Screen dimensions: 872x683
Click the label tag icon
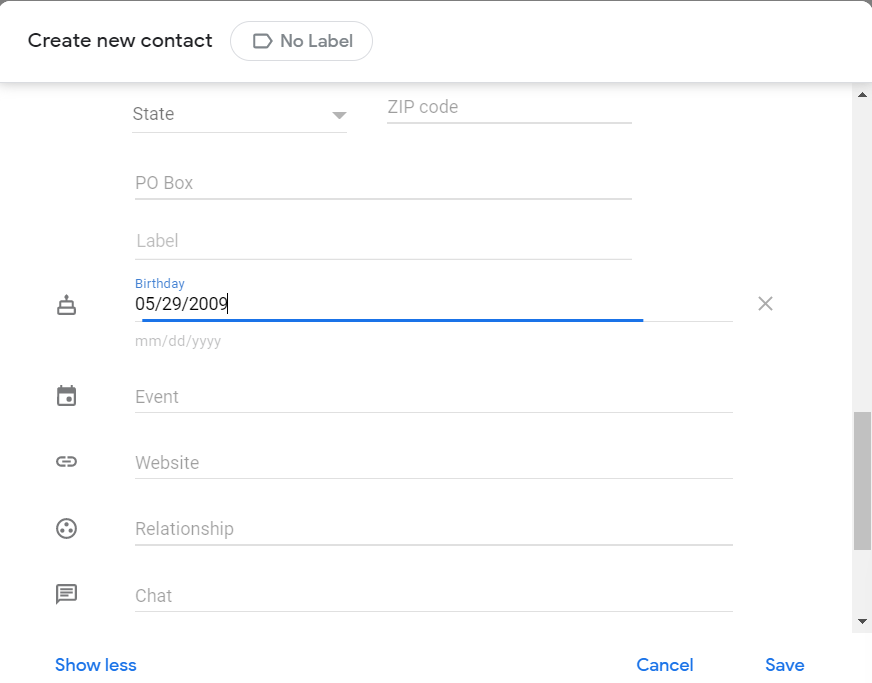[263, 41]
